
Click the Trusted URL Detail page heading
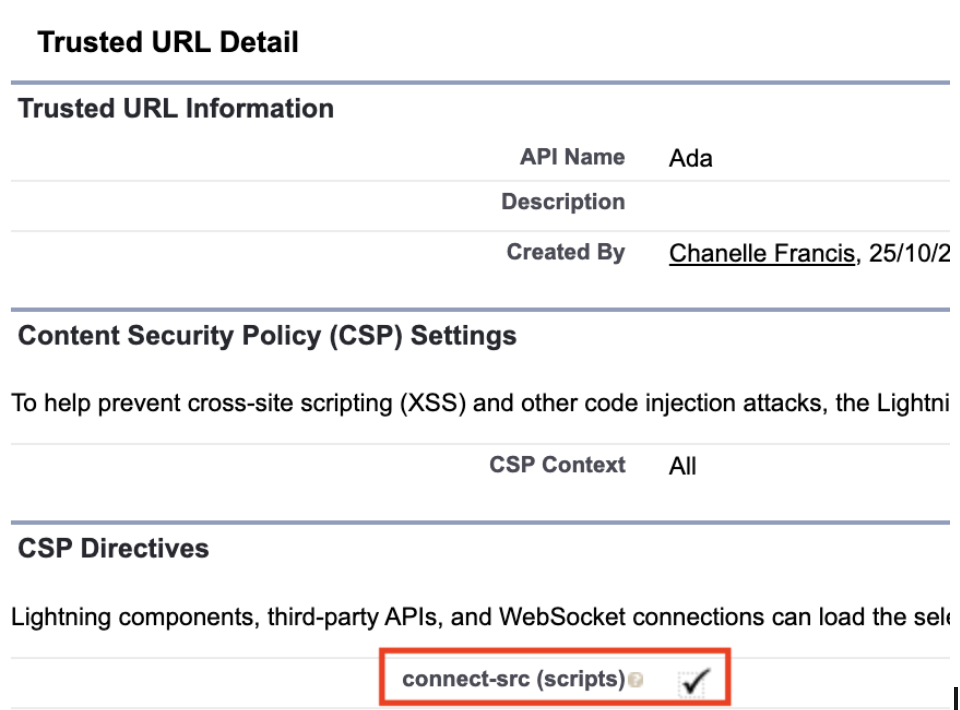point(168,42)
